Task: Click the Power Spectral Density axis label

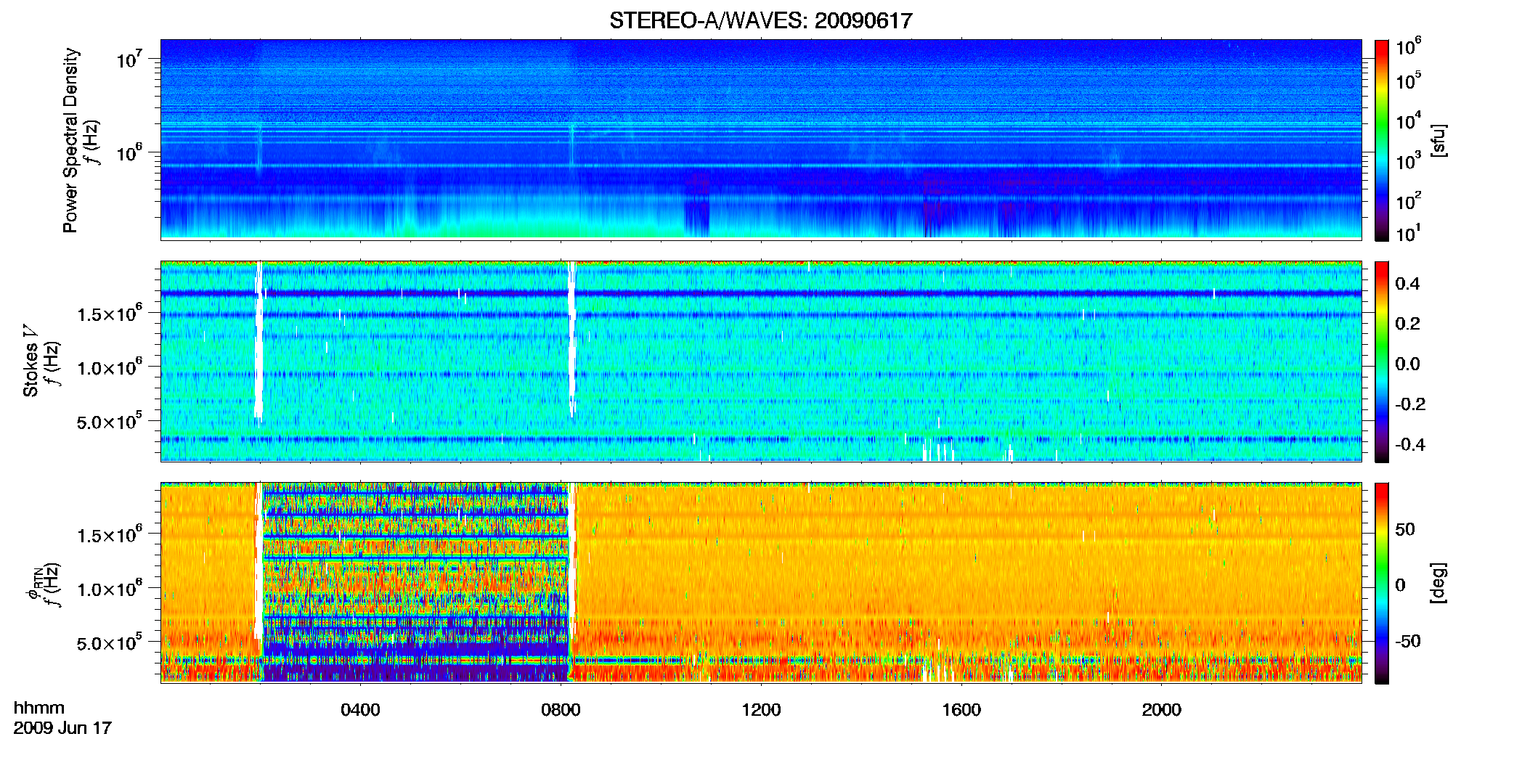Action: (70, 140)
